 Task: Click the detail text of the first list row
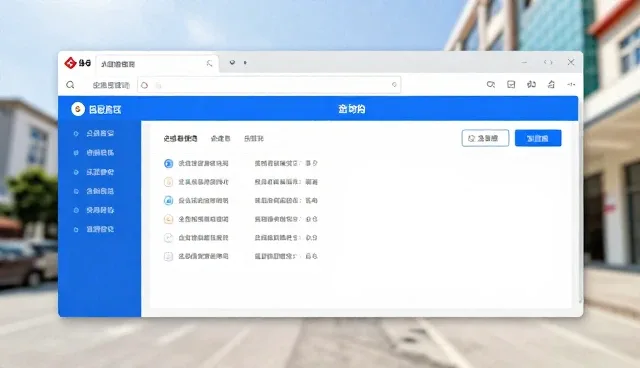286,163
